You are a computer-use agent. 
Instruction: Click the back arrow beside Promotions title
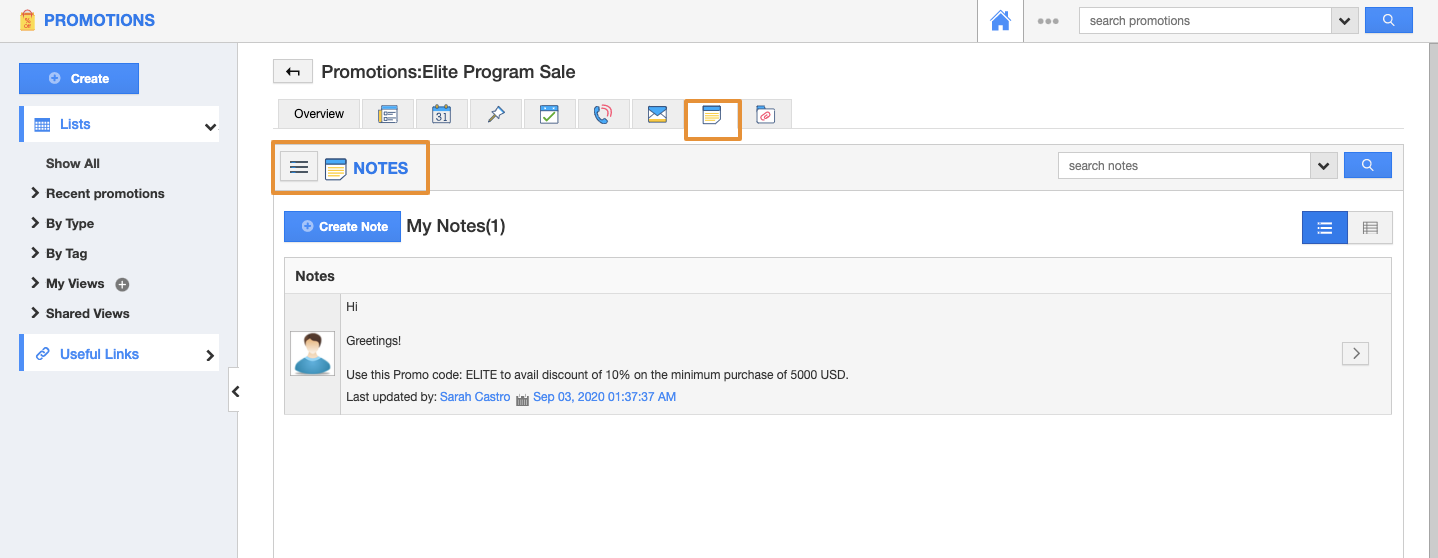[292, 71]
